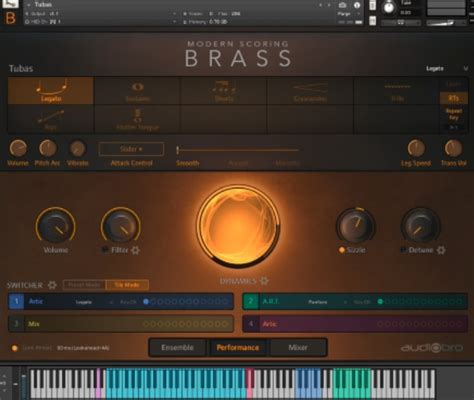Click the attack Smooth–Marcato slider

(x=238, y=150)
